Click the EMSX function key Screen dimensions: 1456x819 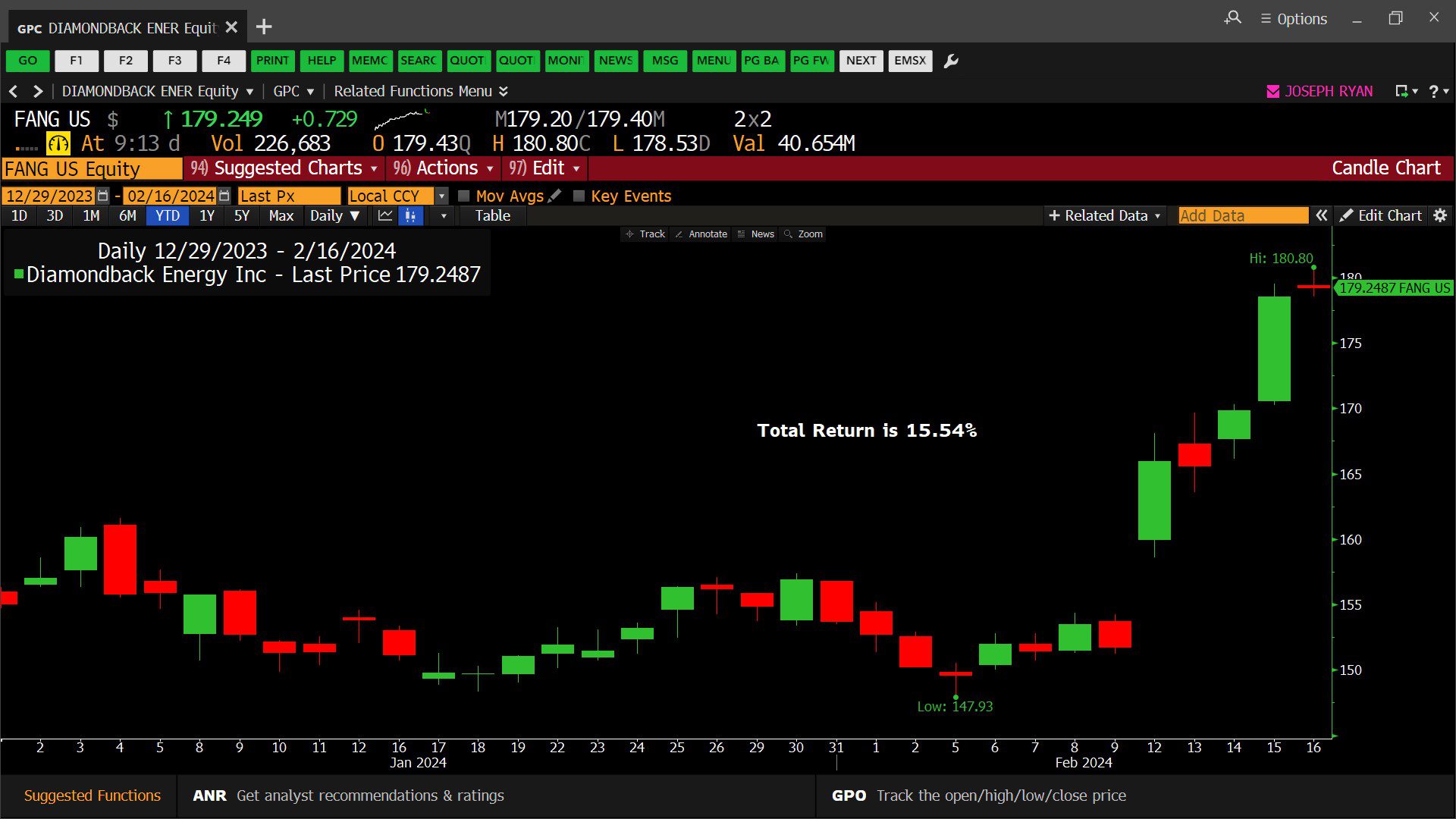(x=910, y=61)
